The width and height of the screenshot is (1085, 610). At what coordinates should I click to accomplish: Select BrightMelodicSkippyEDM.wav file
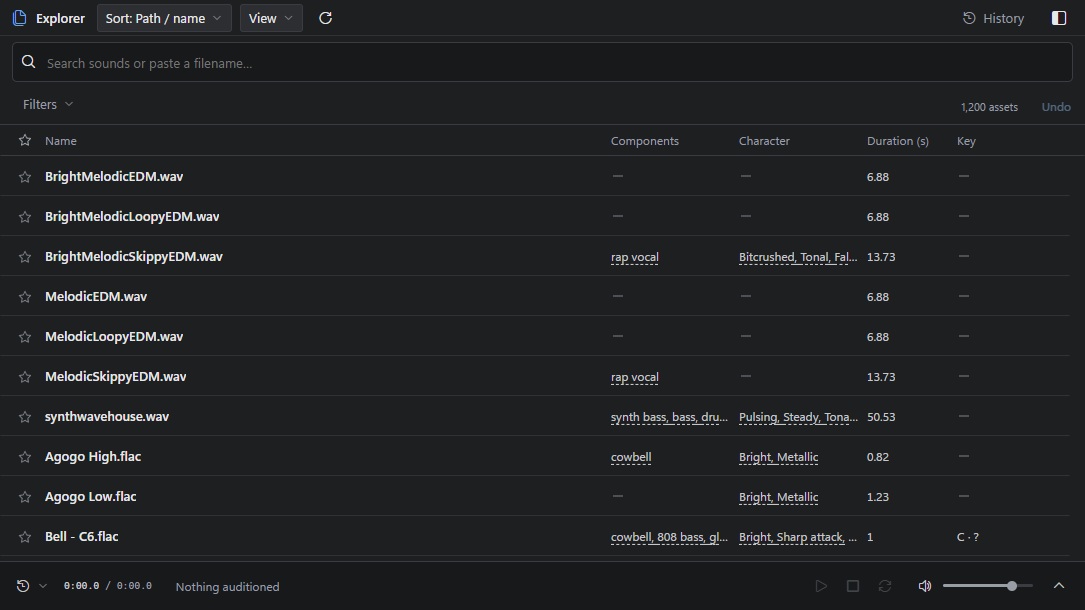(x=134, y=257)
